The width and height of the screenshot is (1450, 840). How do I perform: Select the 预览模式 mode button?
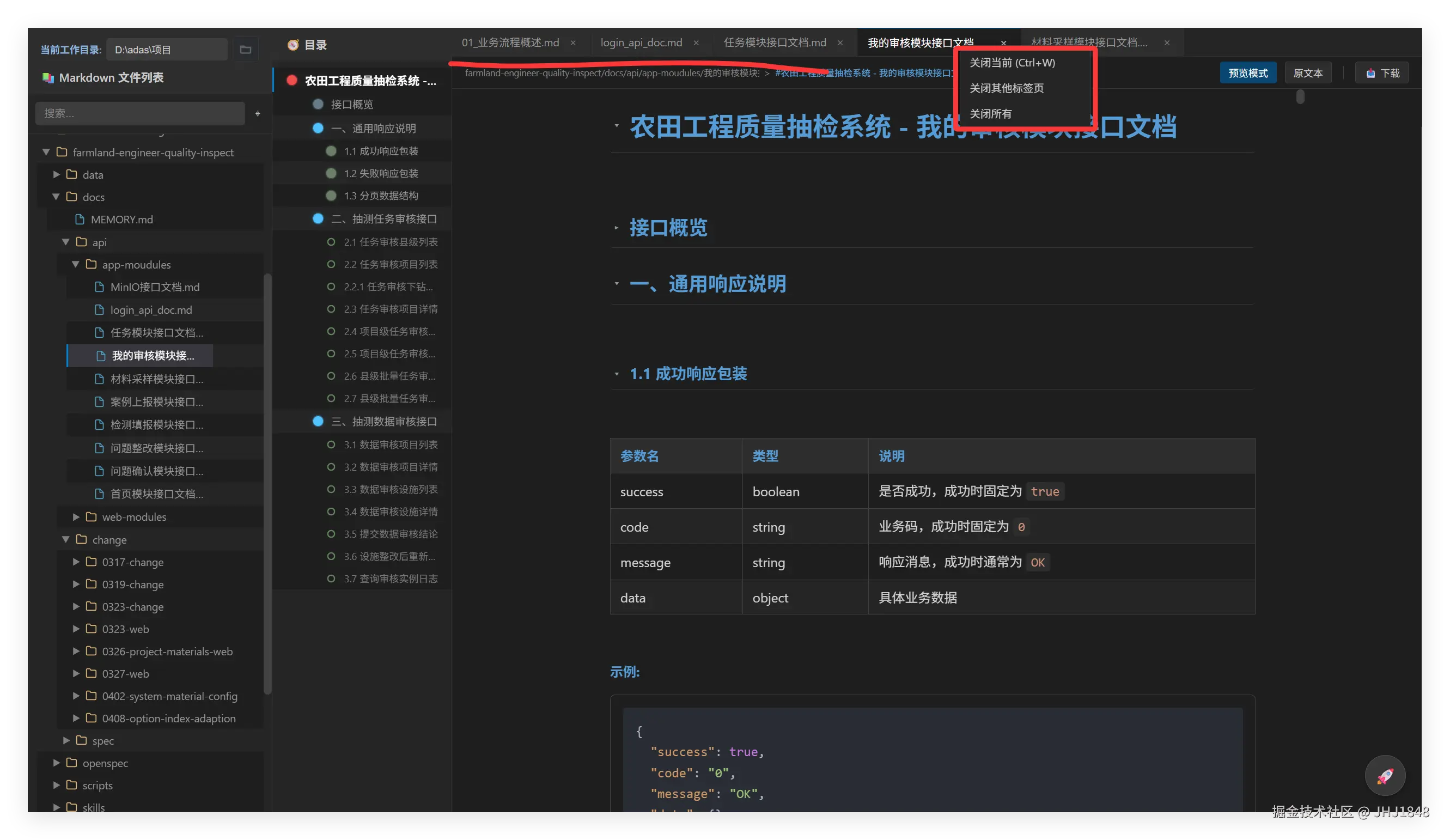(x=1247, y=72)
